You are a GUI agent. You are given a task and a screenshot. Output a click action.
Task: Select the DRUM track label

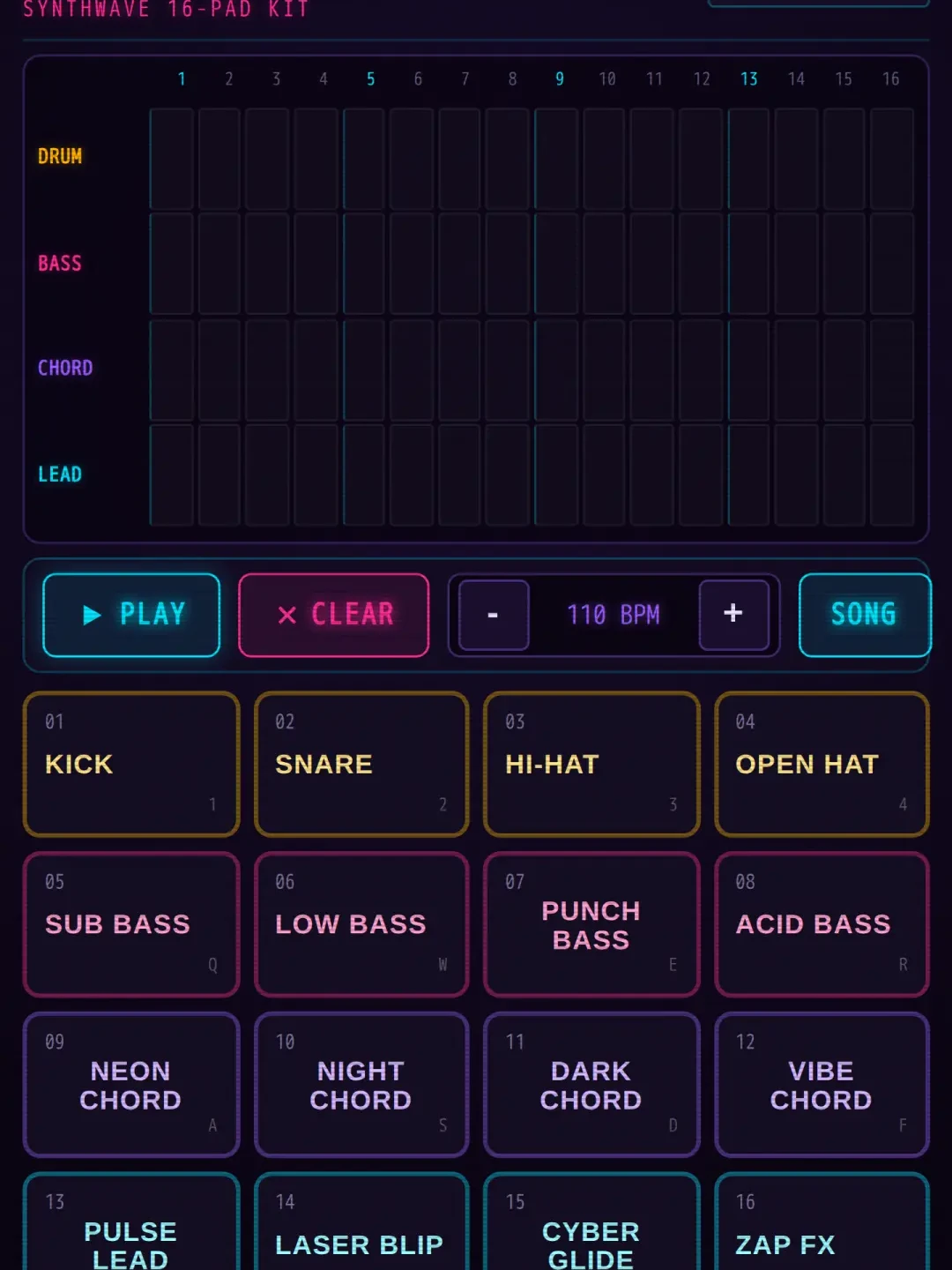pyautogui.click(x=60, y=156)
